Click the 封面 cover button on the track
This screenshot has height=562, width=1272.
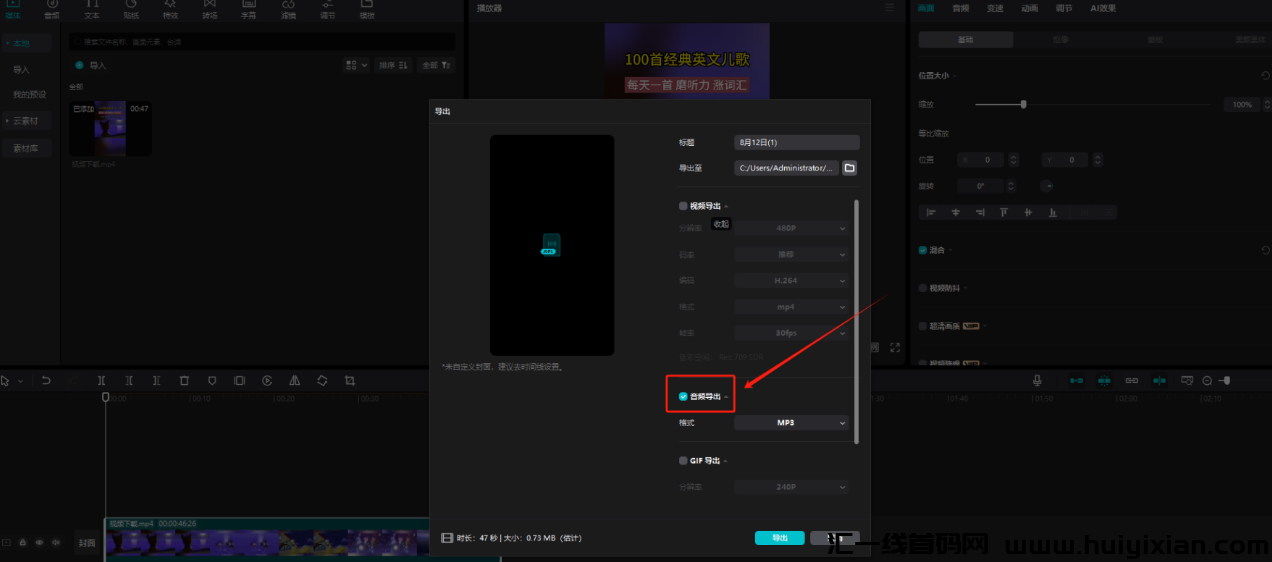pos(87,543)
